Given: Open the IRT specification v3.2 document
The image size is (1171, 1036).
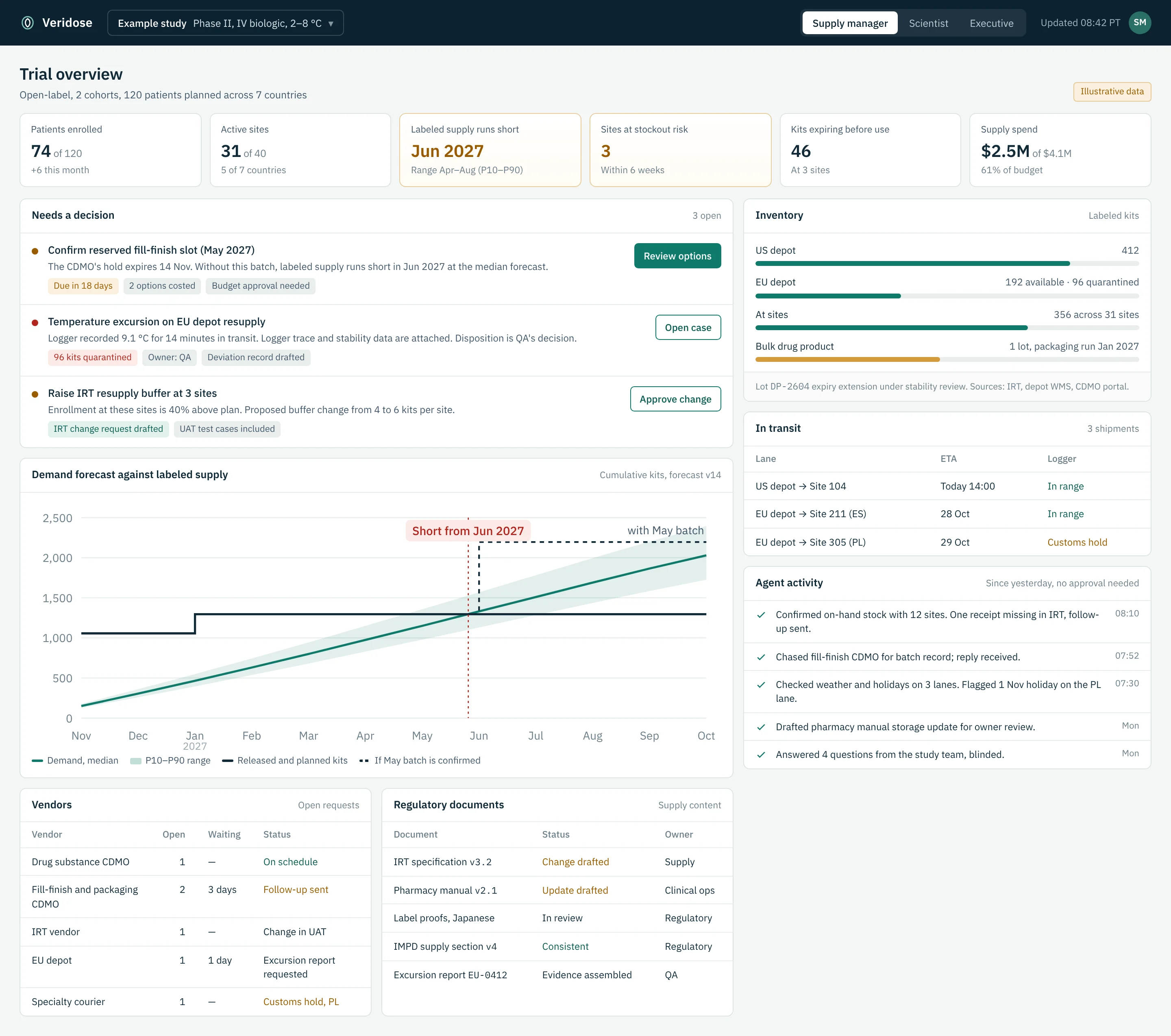Looking at the screenshot, I should click(442, 862).
